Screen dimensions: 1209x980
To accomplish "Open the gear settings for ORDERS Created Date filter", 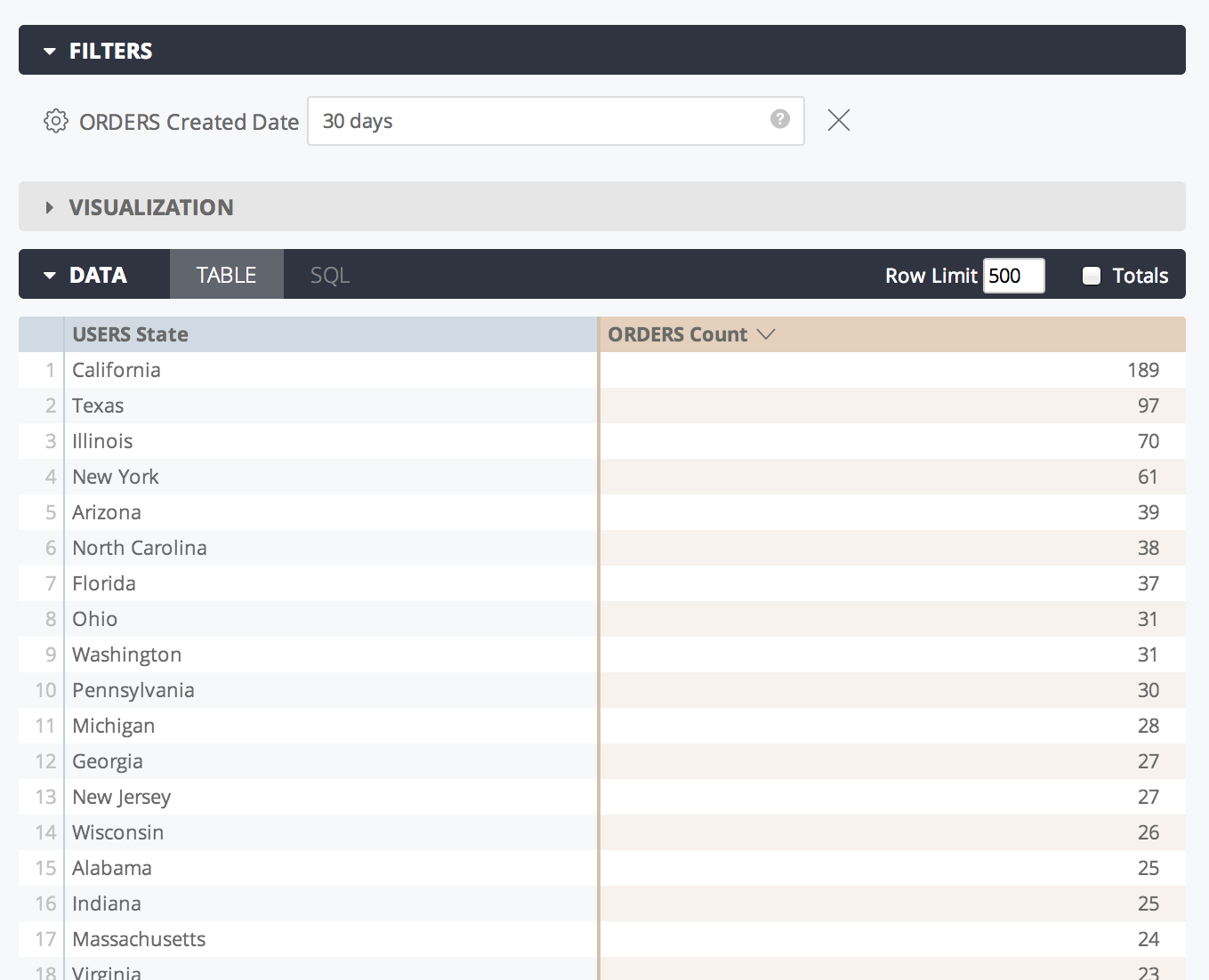I will click(x=55, y=121).
